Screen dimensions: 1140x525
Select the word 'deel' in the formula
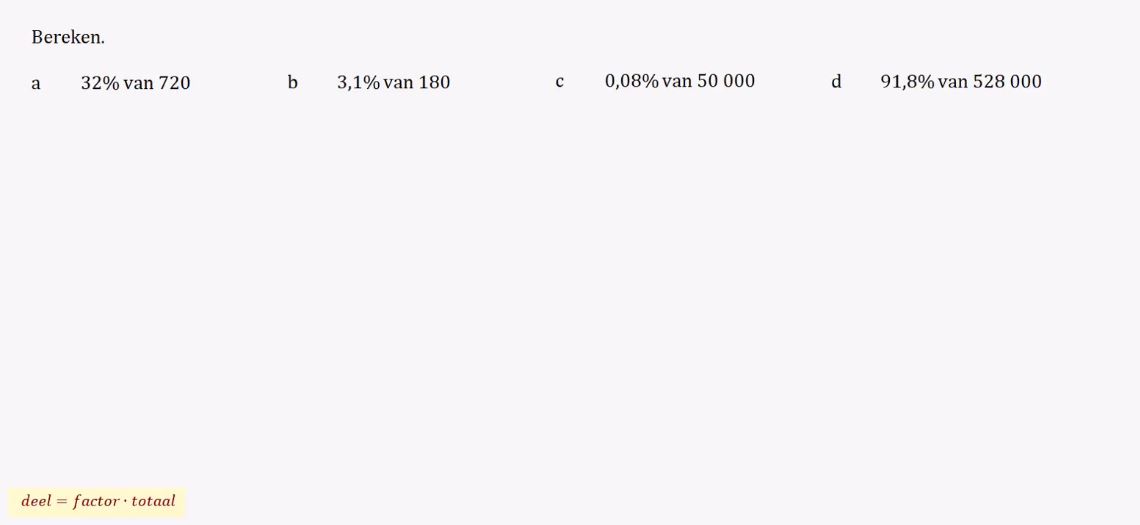click(x=36, y=501)
